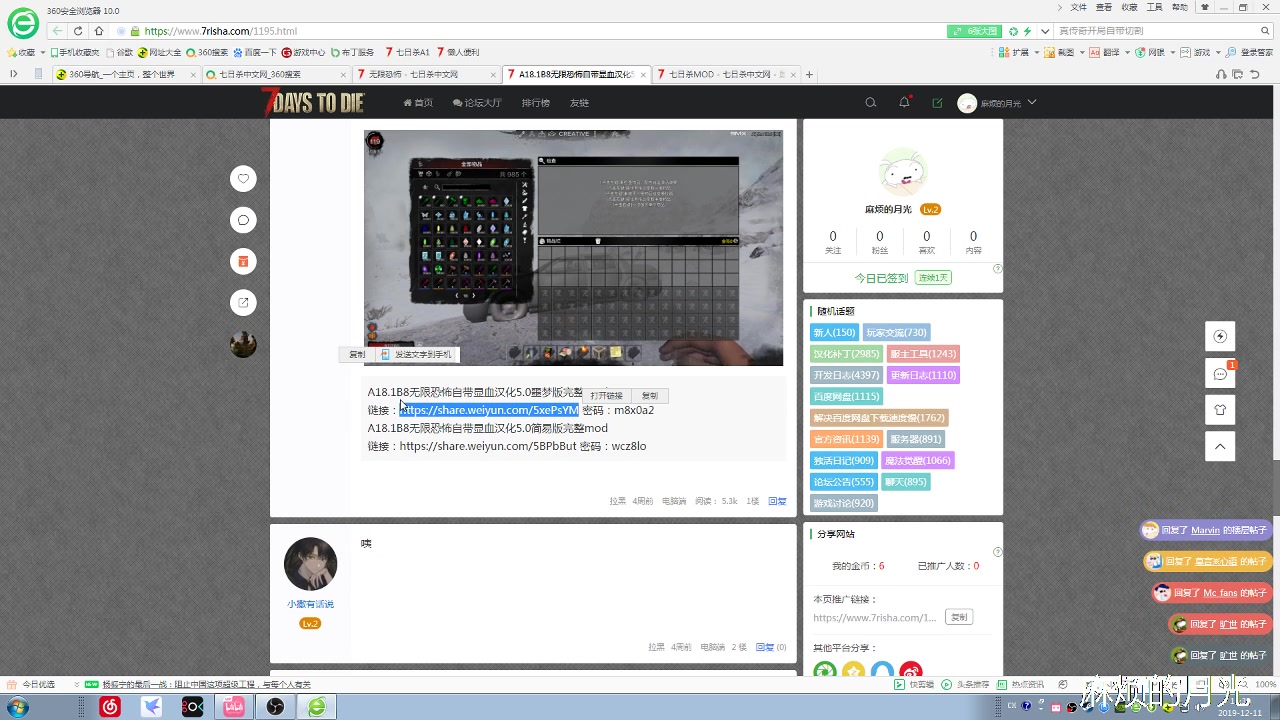Switch to the 七日杀MOD browser tab

pos(725,74)
